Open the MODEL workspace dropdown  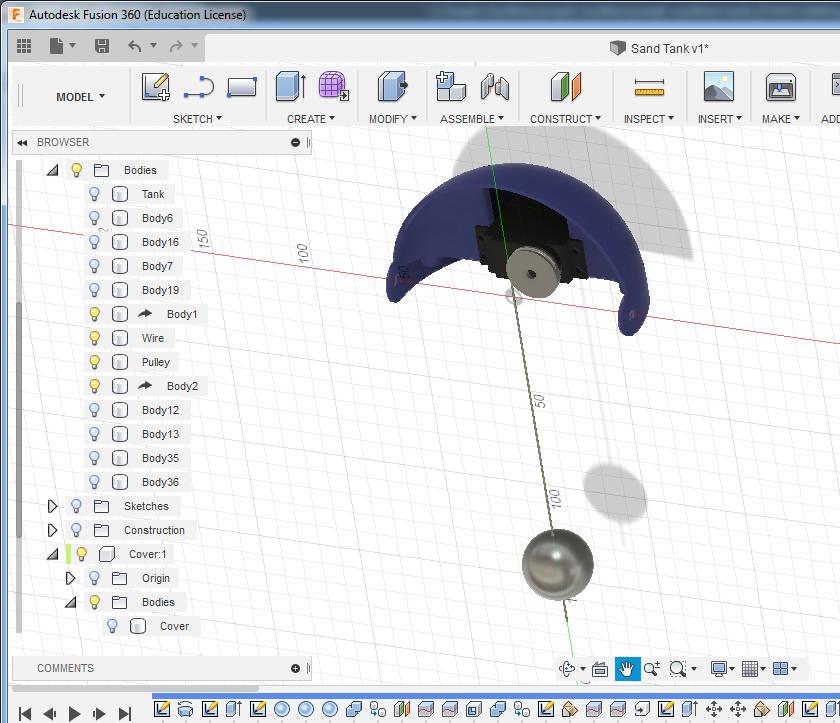(80, 97)
